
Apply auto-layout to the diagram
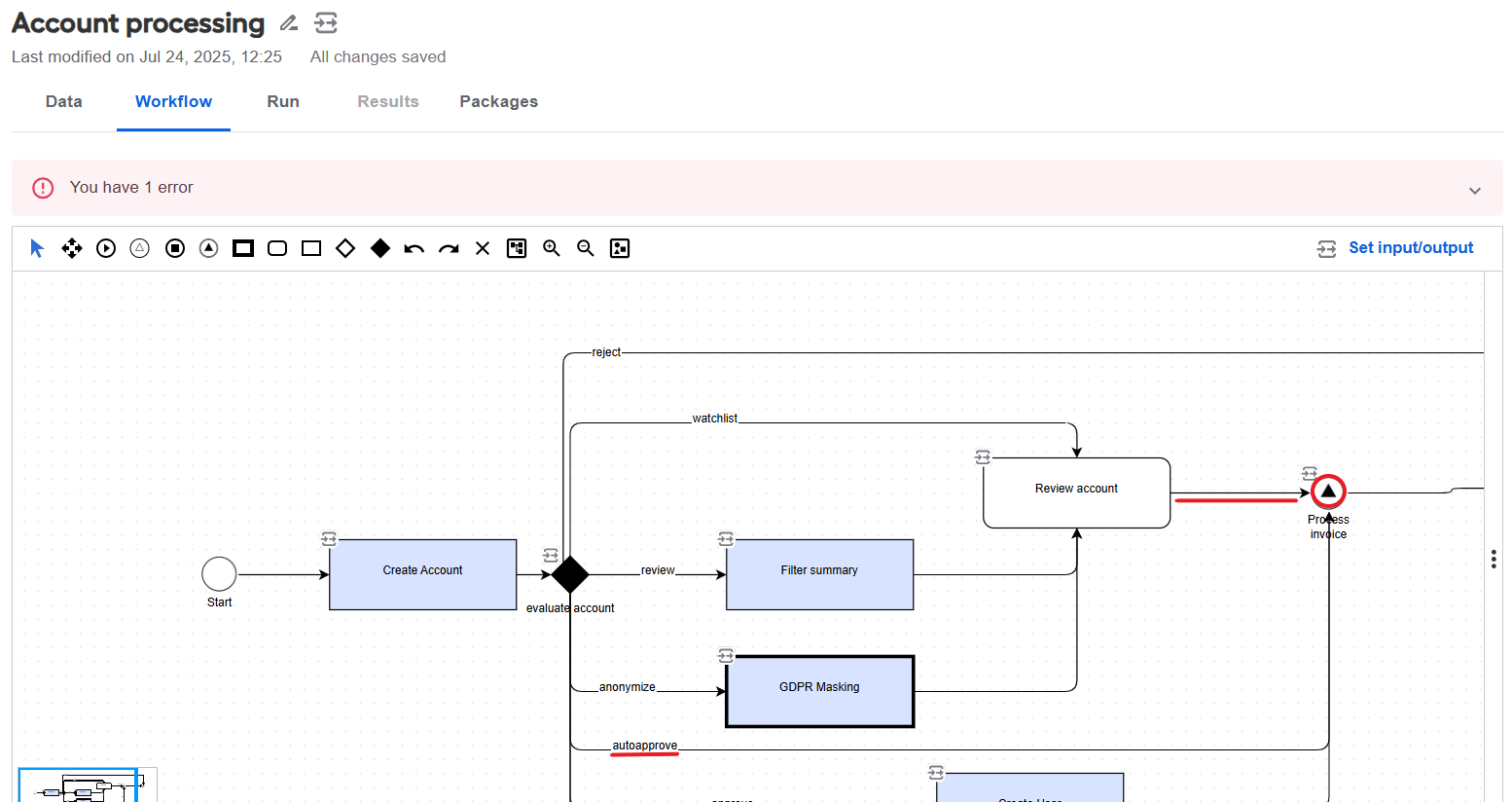[517, 248]
